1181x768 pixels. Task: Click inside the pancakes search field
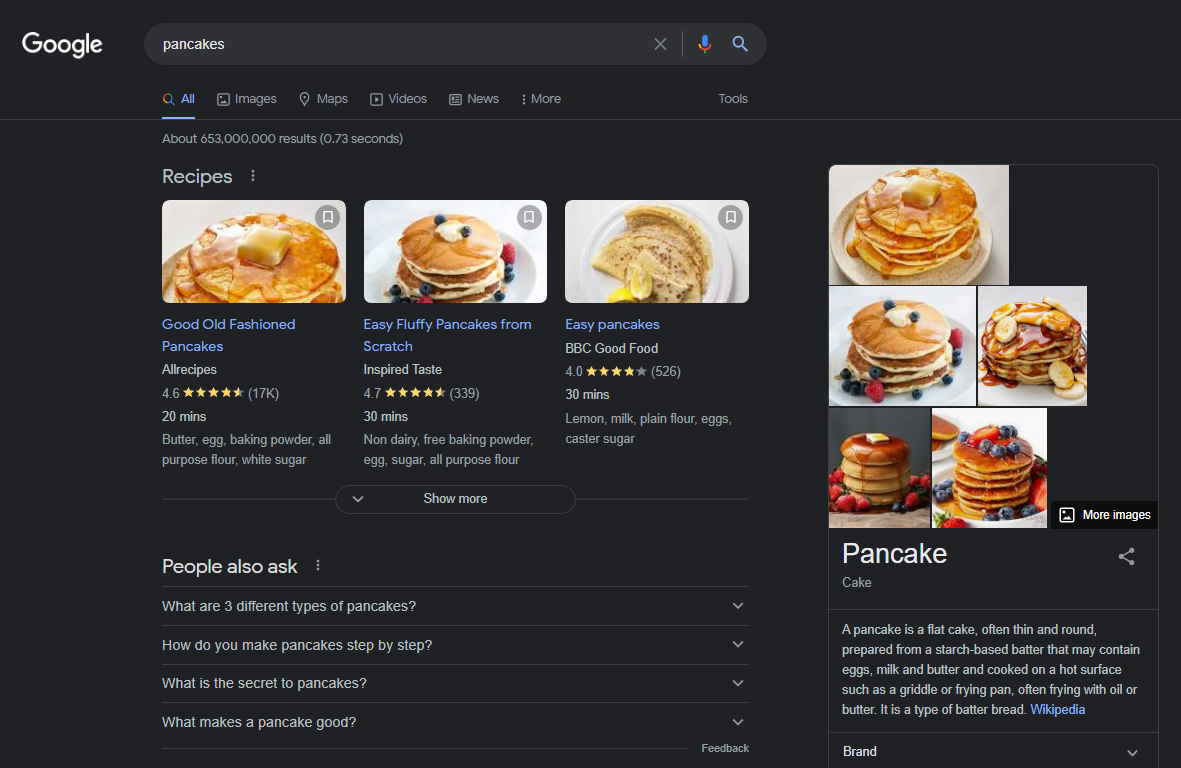coord(399,44)
